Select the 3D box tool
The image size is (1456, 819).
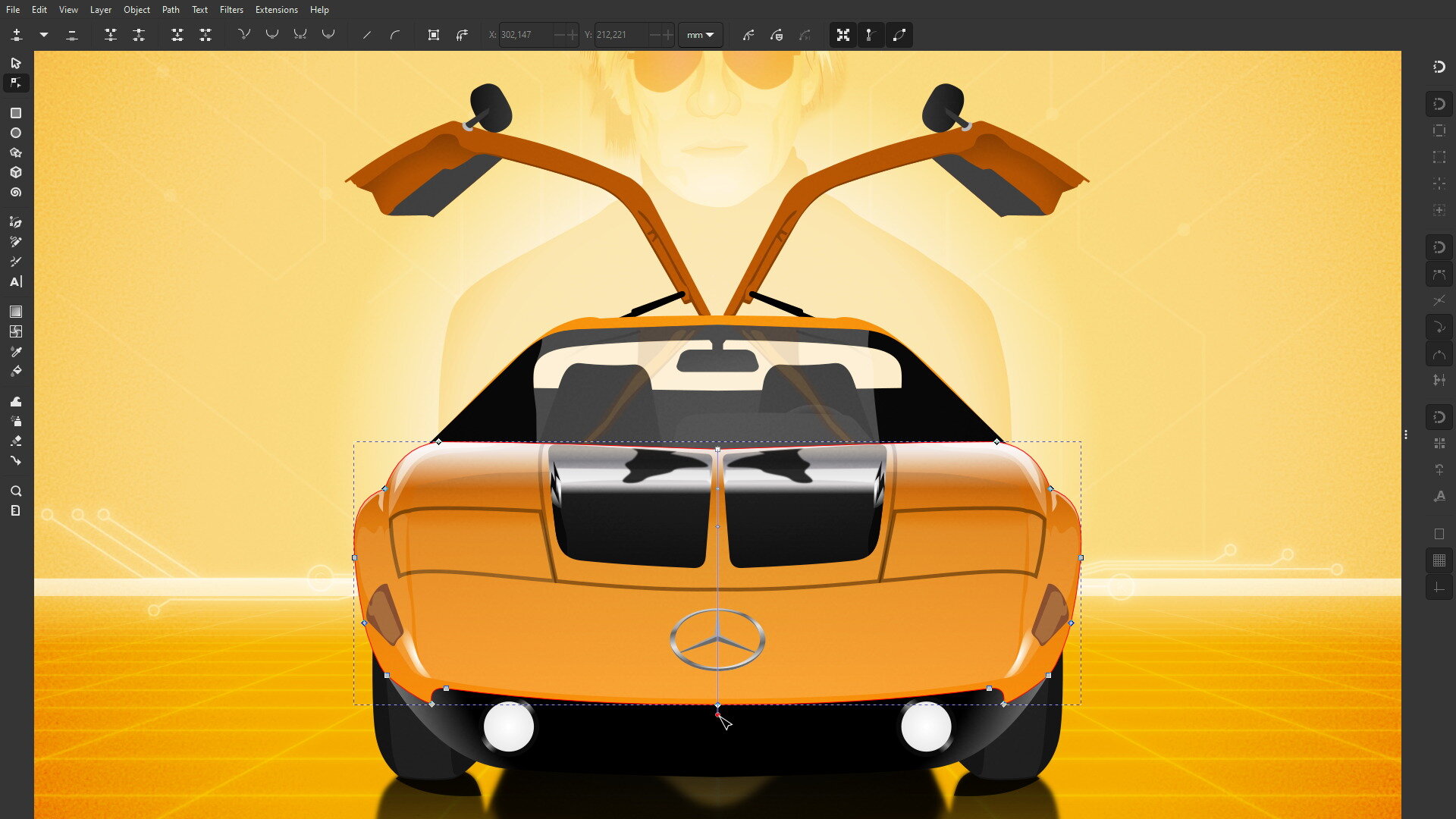16,172
